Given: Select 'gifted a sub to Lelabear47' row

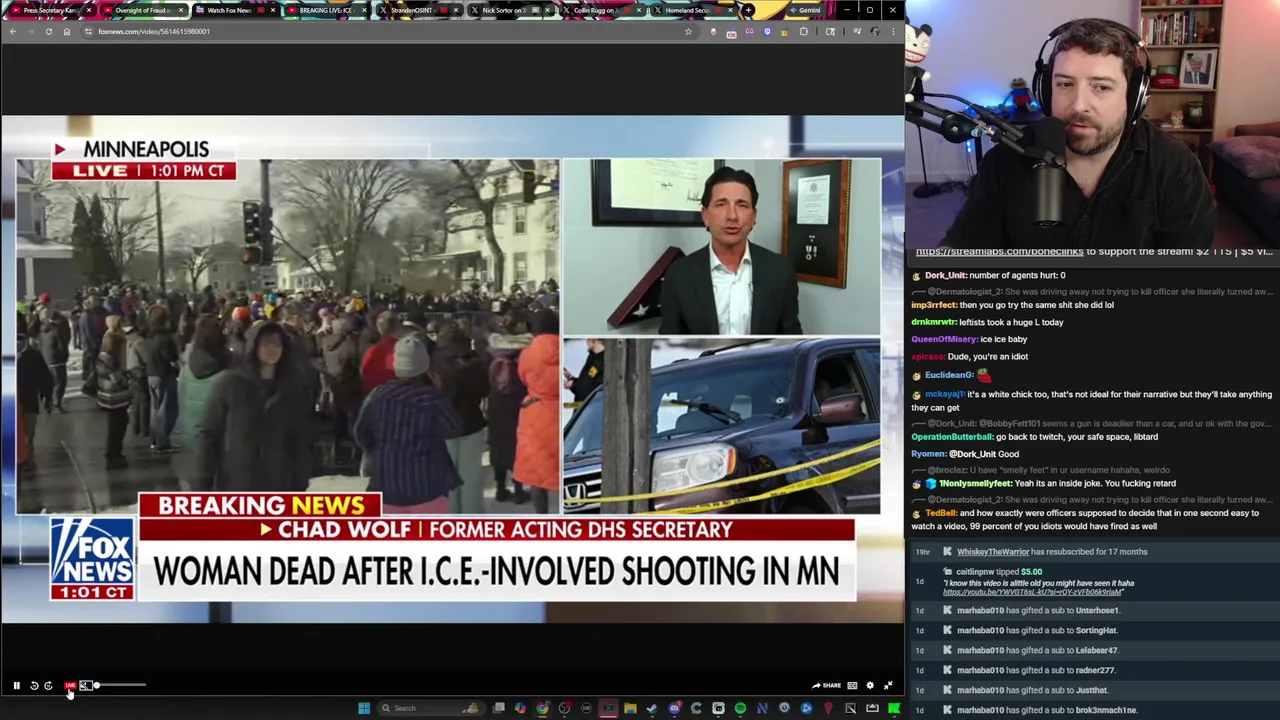Looking at the screenshot, I should (x=1094, y=650).
